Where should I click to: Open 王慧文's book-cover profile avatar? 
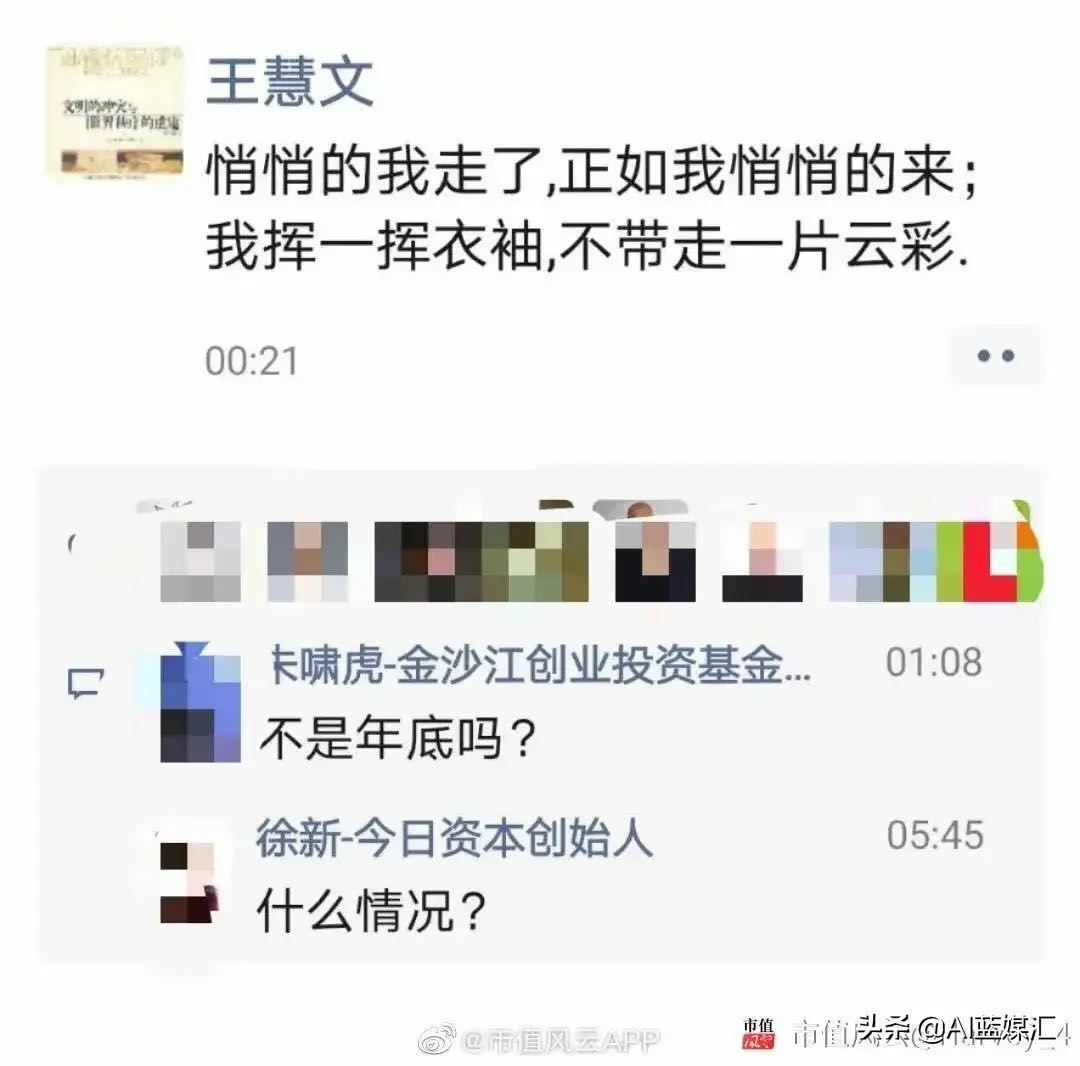tap(115, 110)
